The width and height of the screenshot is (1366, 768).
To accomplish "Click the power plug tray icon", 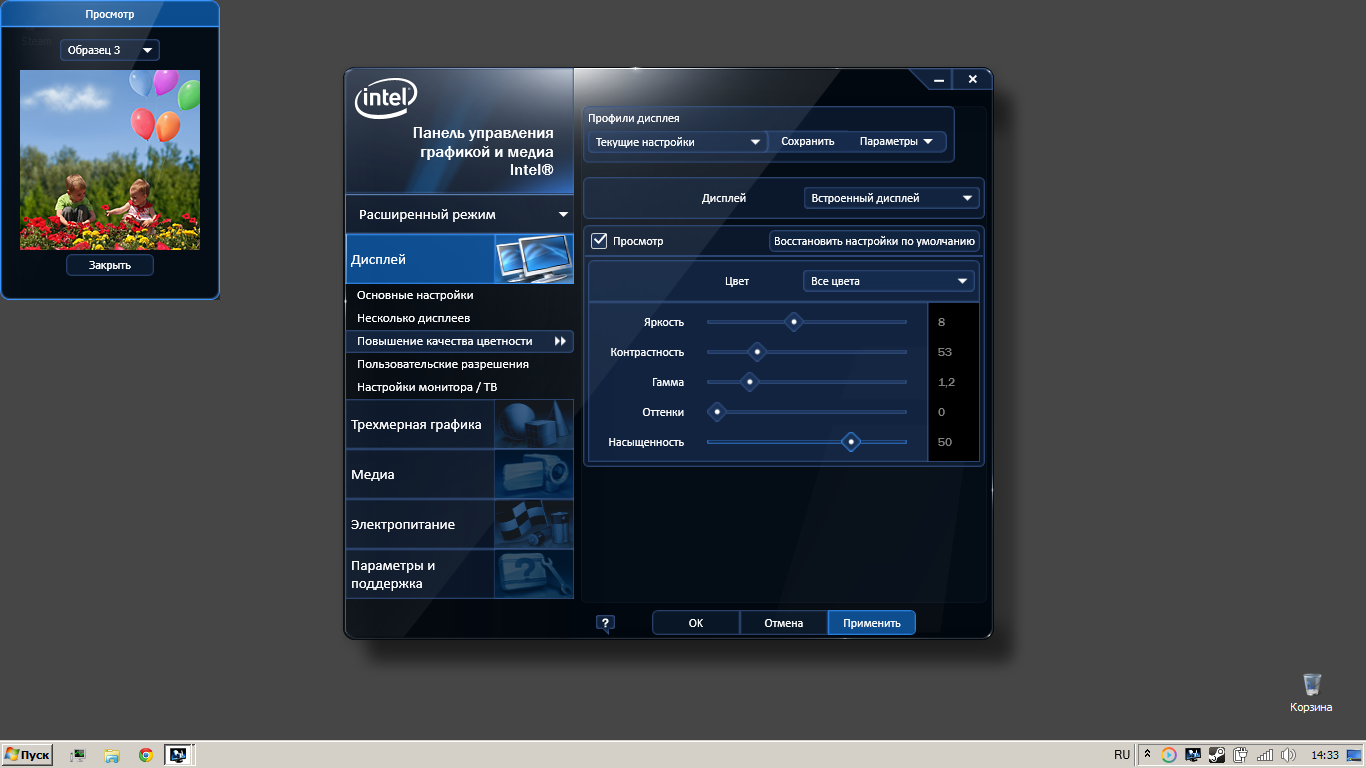I will (1241, 755).
